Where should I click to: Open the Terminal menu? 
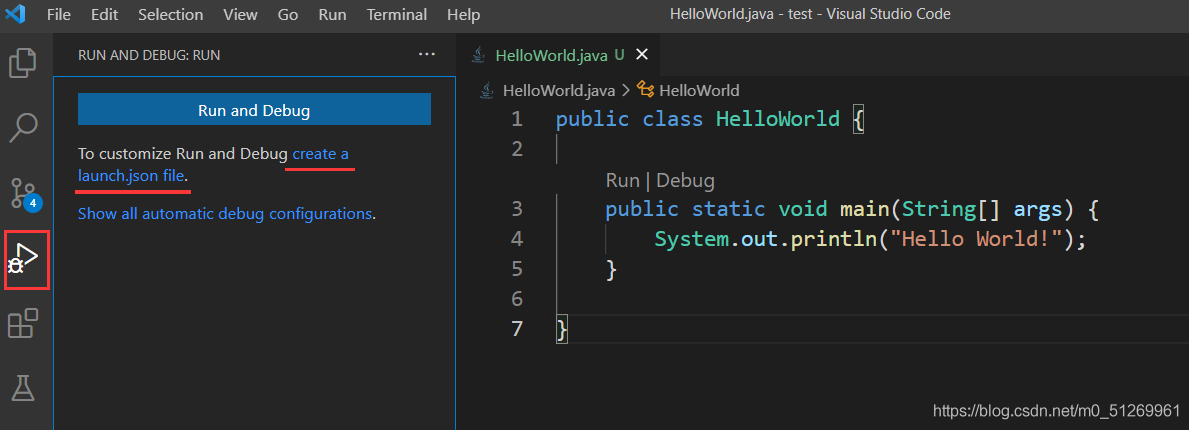[397, 14]
